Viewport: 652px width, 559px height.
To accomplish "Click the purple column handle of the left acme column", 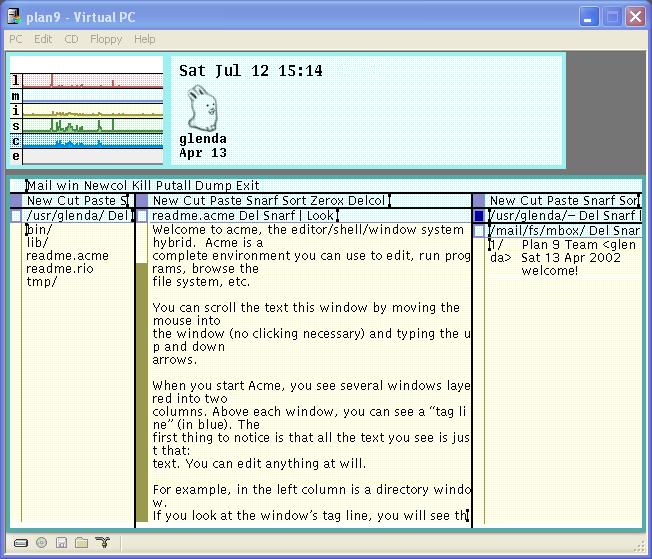I will click(x=16, y=201).
